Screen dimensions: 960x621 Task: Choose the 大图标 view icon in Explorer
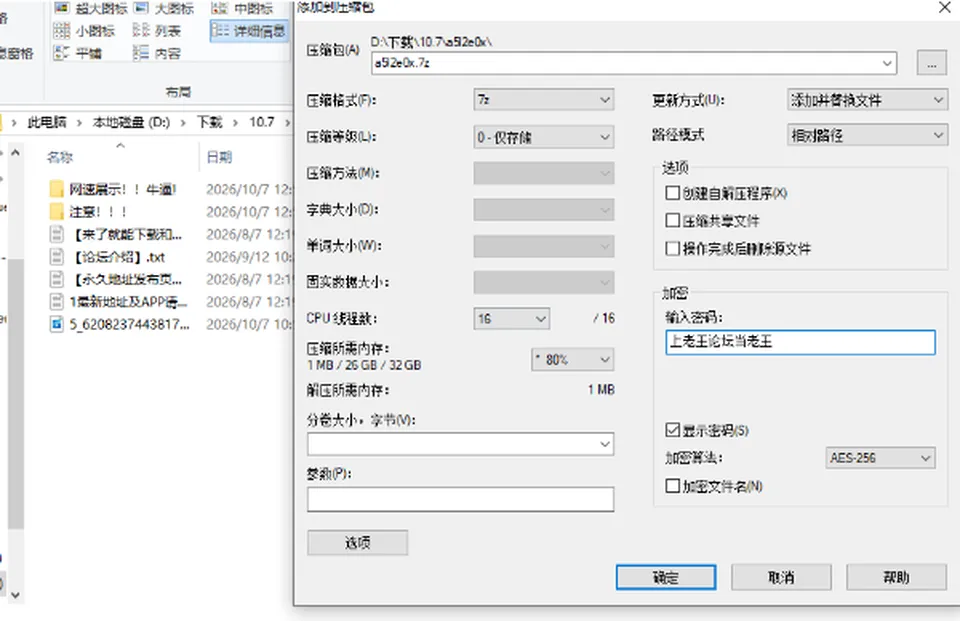pyautogui.click(x=141, y=7)
